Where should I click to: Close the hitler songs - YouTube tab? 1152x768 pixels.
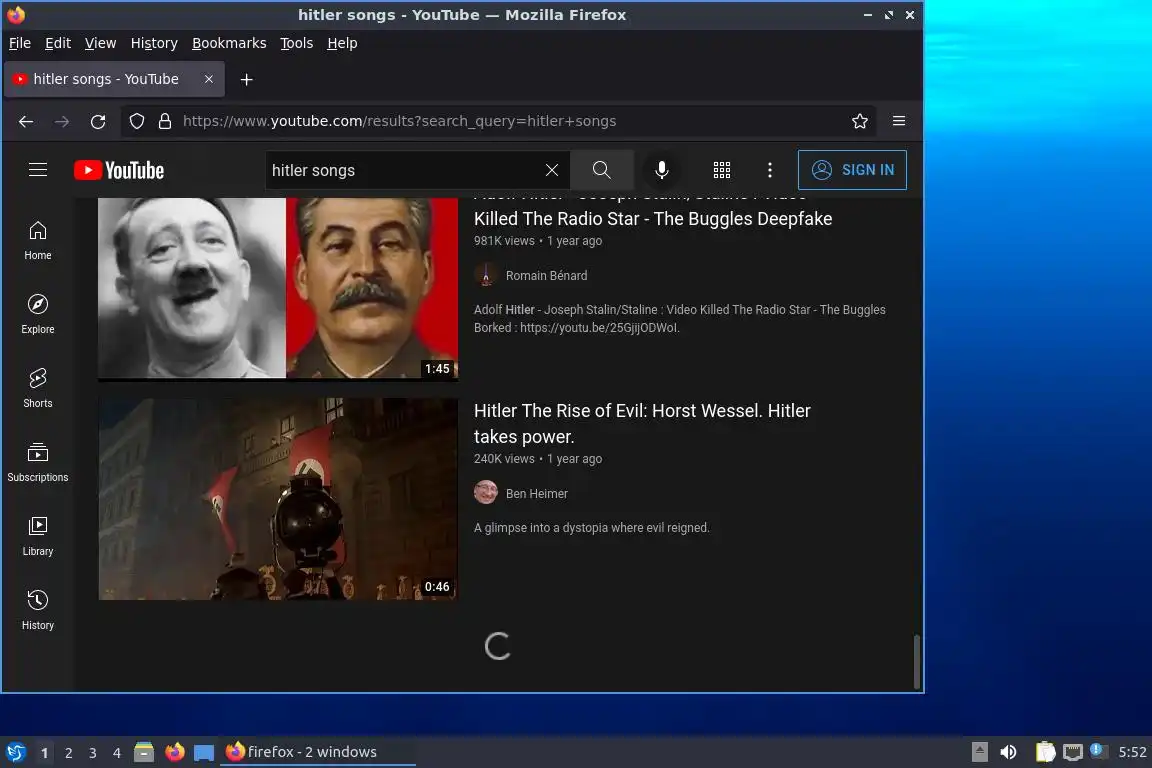(209, 79)
